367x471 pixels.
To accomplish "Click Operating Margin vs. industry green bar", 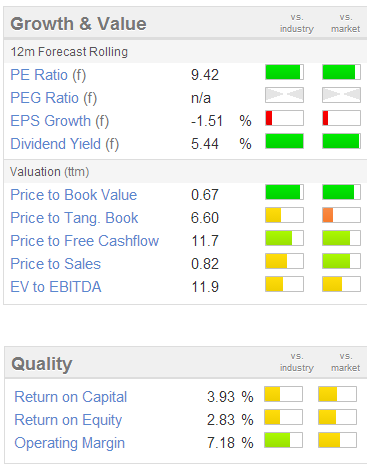I will tap(283, 440).
